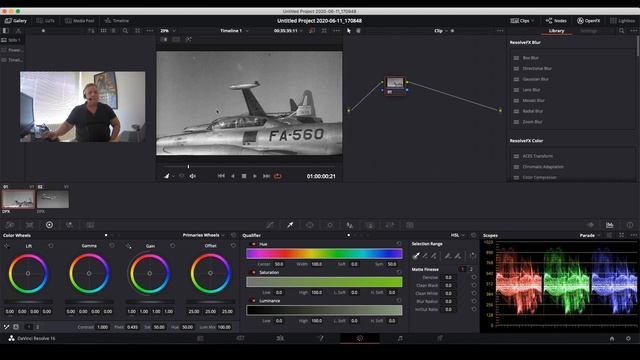The height and width of the screenshot is (360, 640).
Task: Select the Chromatic Adaptation effect
Action: point(543,167)
